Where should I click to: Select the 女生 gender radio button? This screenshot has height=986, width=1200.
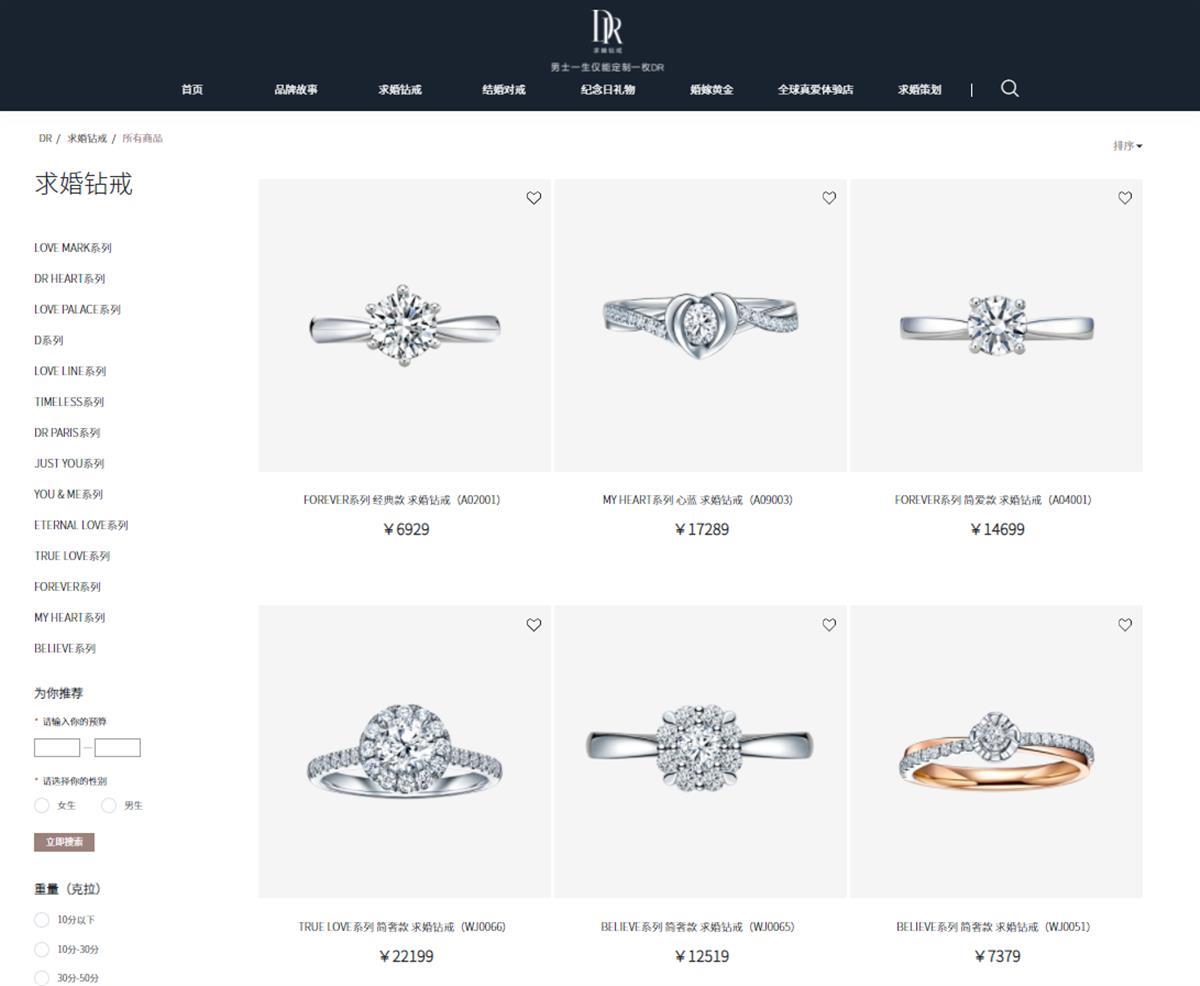[42, 805]
